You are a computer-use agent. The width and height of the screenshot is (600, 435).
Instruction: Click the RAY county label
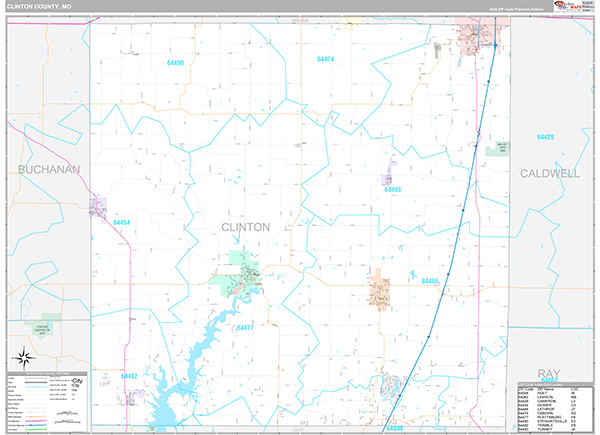point(549,373)
